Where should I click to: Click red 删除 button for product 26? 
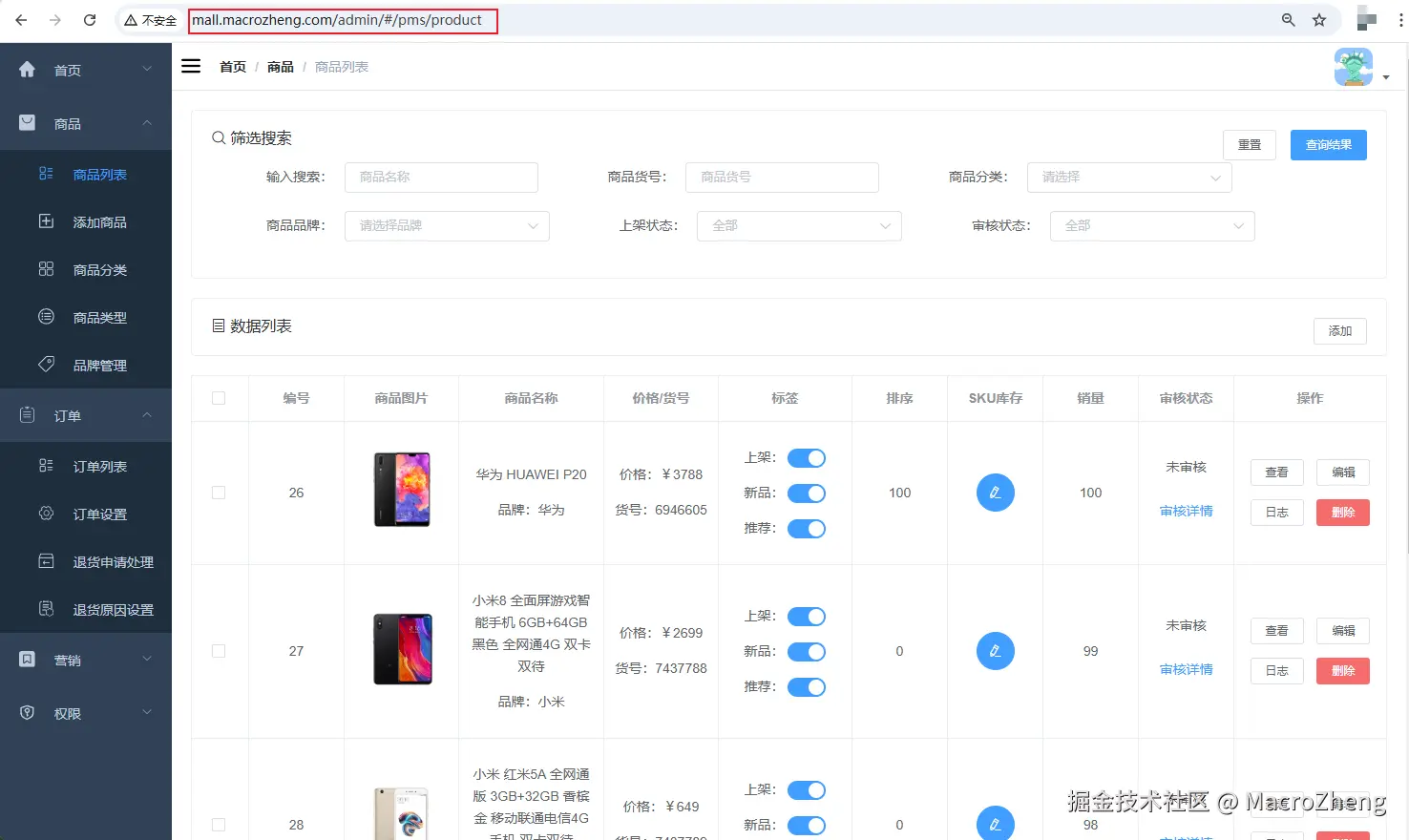point(1343,513)
